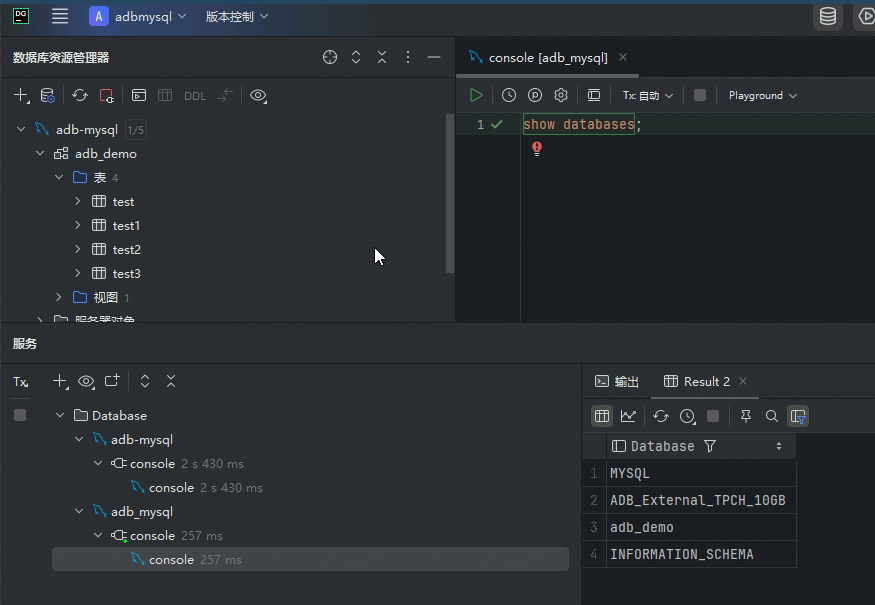Expand all nodes in database explorer header
This screenshot has width=875, height=605.
click(x=356, y=57)
